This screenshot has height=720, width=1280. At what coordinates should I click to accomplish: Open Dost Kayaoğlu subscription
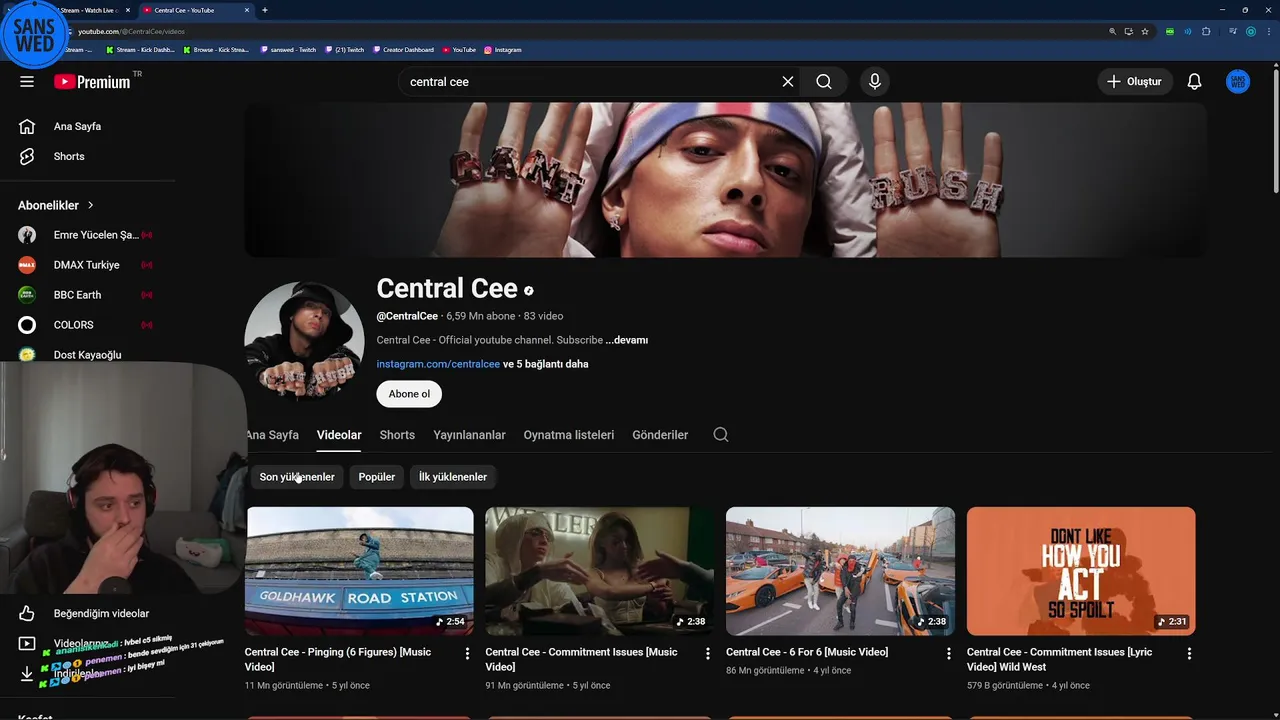point(88,354)
